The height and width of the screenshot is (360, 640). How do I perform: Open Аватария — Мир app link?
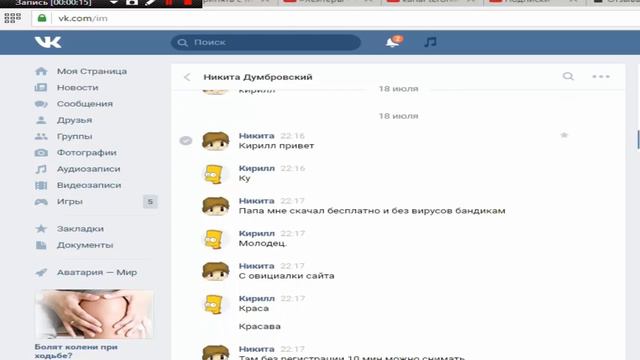[x=97, y=272]
